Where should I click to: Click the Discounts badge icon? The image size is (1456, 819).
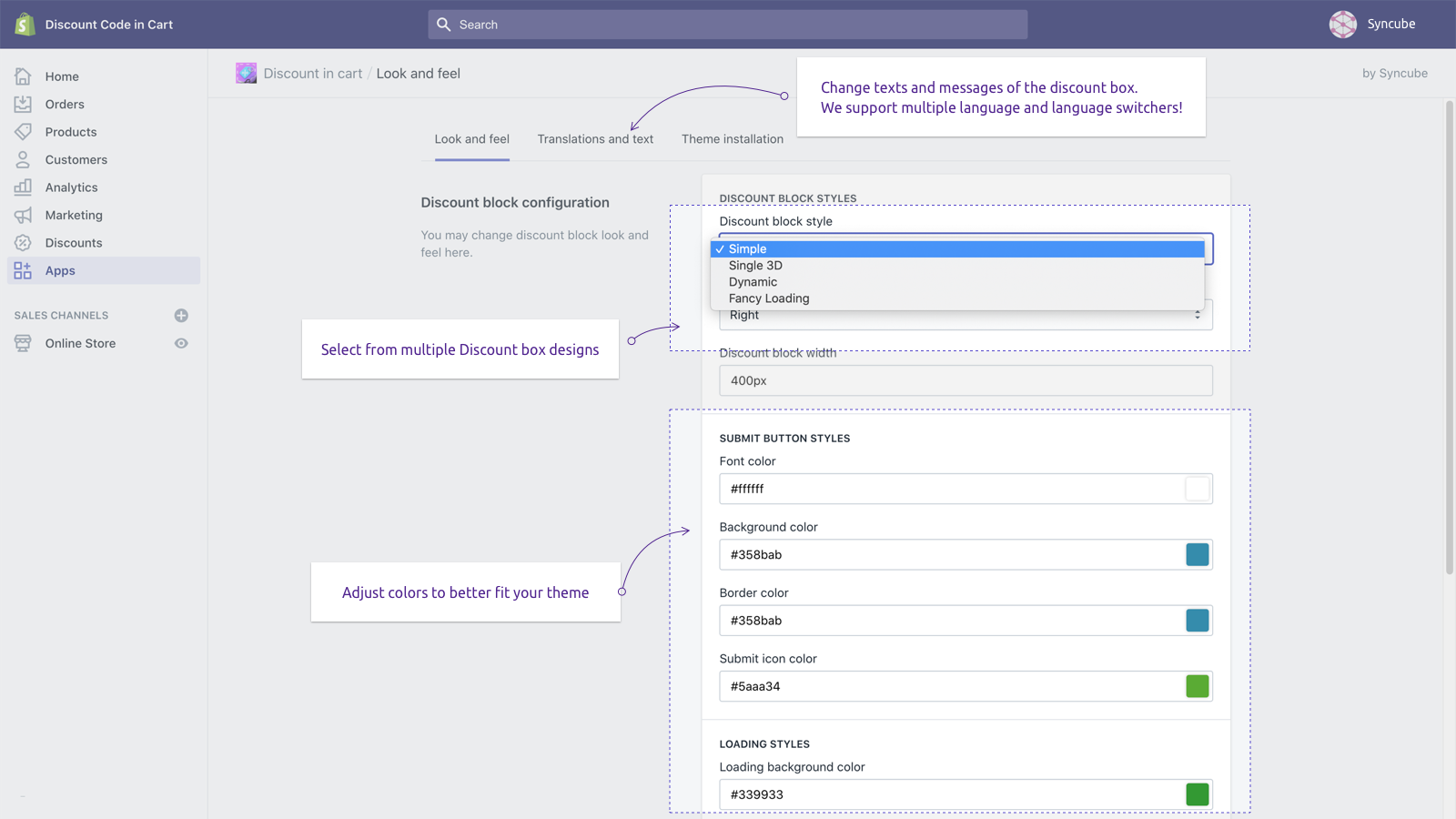pyautogui.click(x=23, y=243)
